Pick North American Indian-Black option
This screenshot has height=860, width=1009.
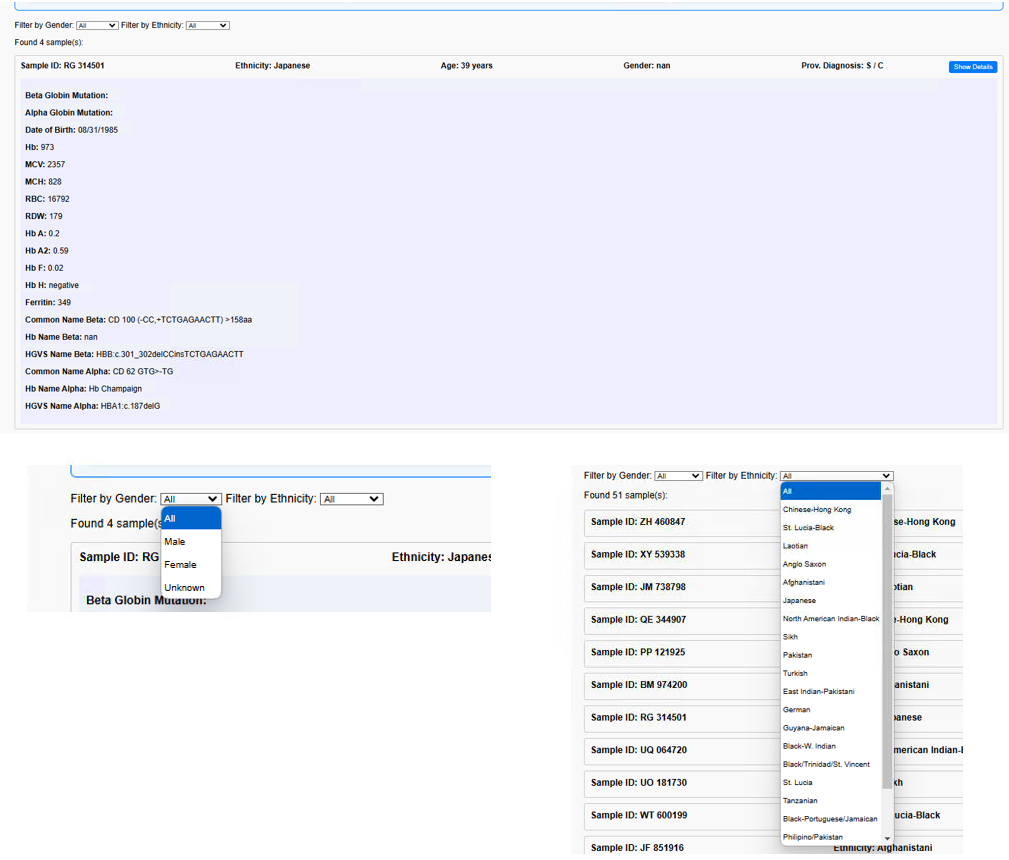830,619
